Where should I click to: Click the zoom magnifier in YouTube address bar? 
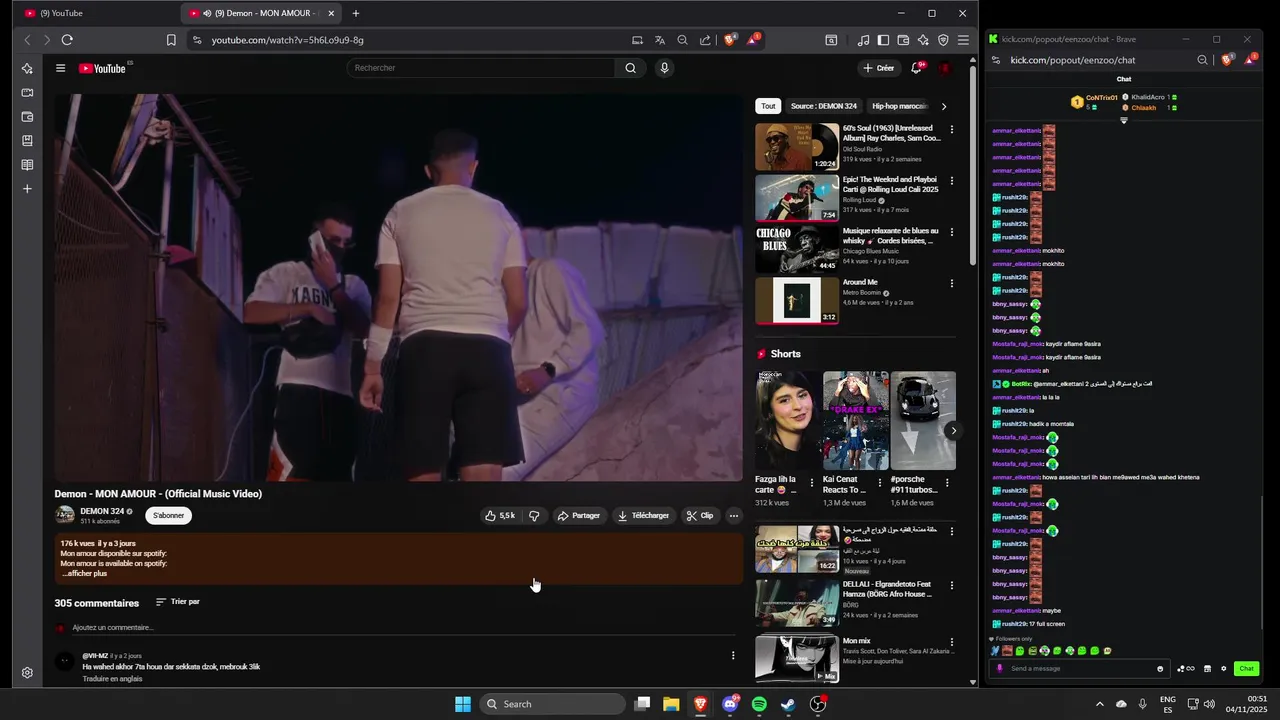pos(682,40)
